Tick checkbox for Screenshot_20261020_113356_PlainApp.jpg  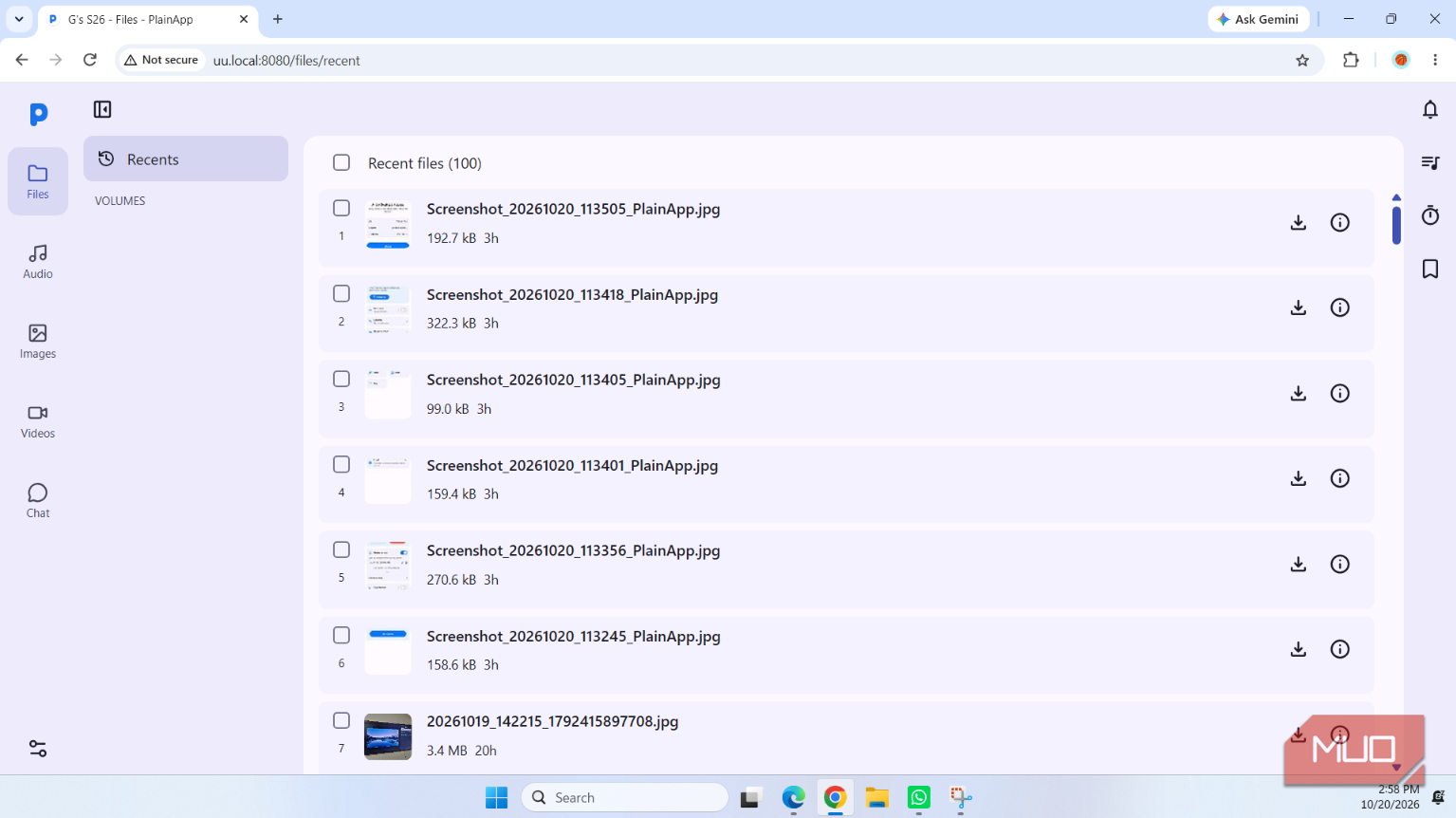point(341,549)
